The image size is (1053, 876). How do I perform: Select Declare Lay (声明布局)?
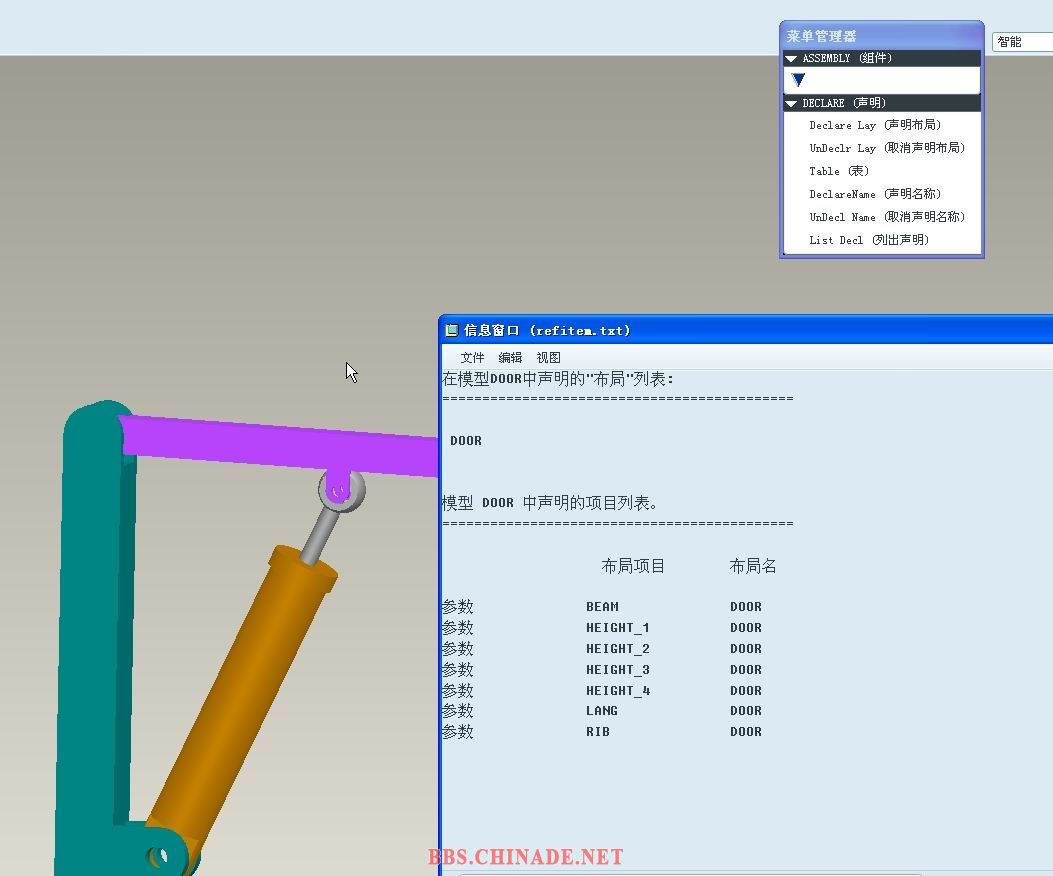875,125
